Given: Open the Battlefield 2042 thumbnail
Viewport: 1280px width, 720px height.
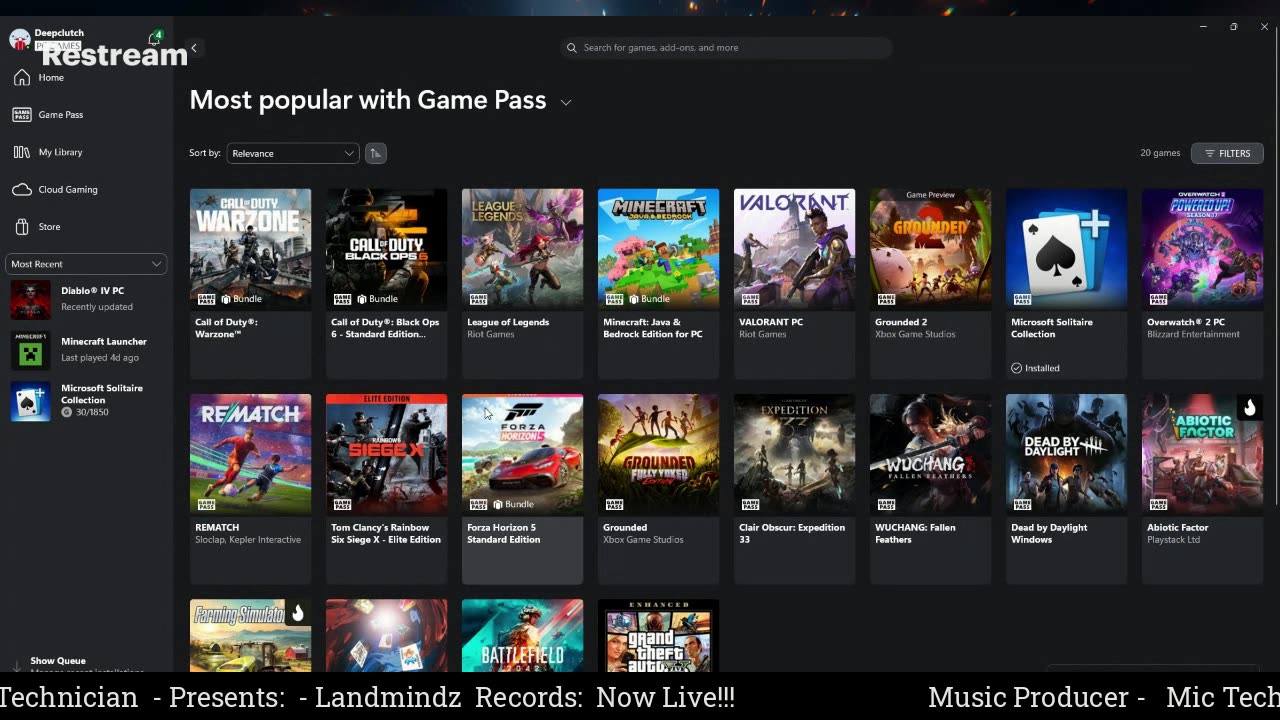Looking at the screenshot, I should [522, 635].
